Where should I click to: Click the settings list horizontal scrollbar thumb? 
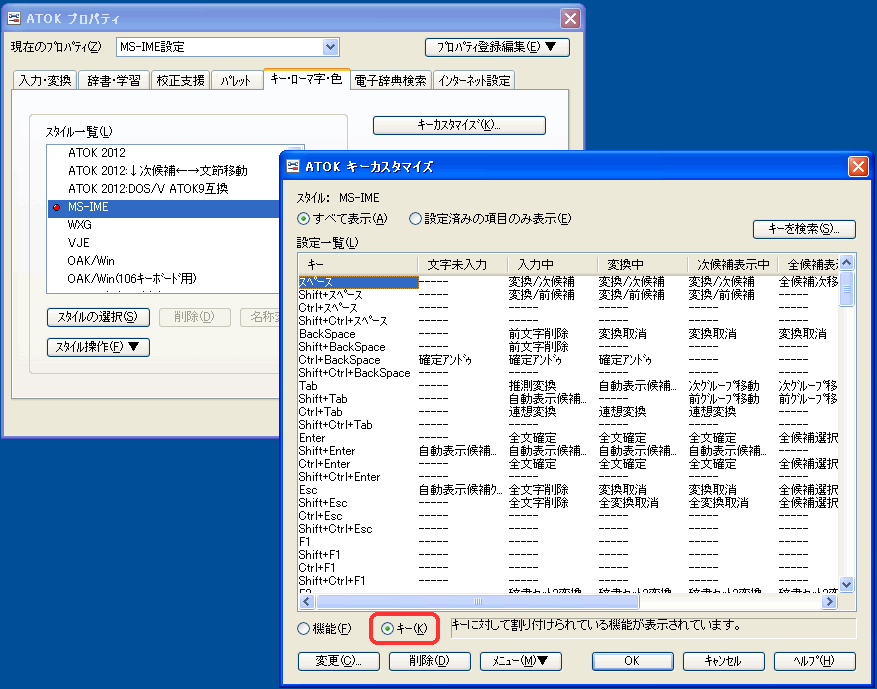click(x=478, y=602)
